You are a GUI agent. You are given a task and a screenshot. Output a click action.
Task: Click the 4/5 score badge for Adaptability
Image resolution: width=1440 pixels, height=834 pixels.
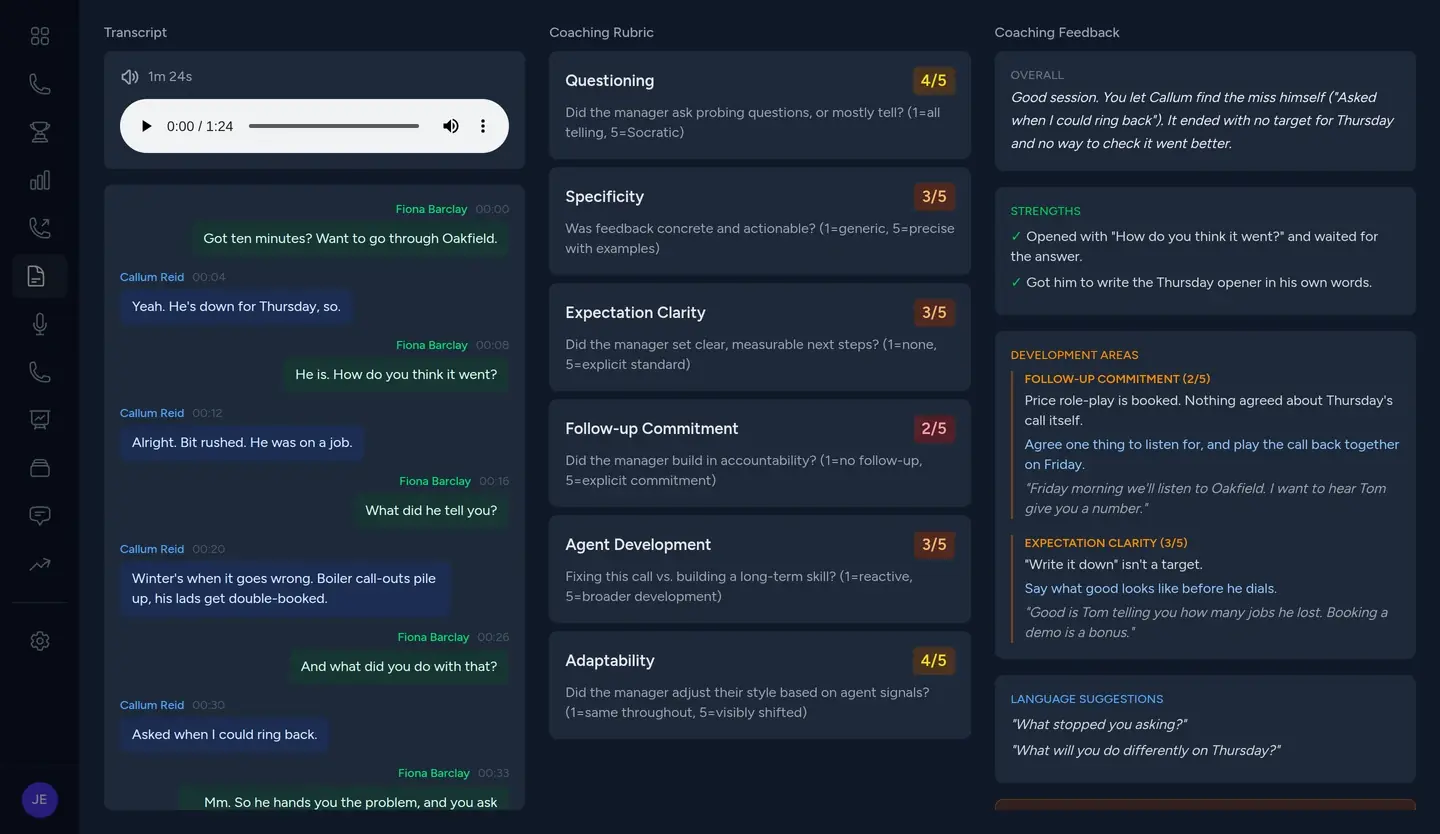(x=934, y=661)
